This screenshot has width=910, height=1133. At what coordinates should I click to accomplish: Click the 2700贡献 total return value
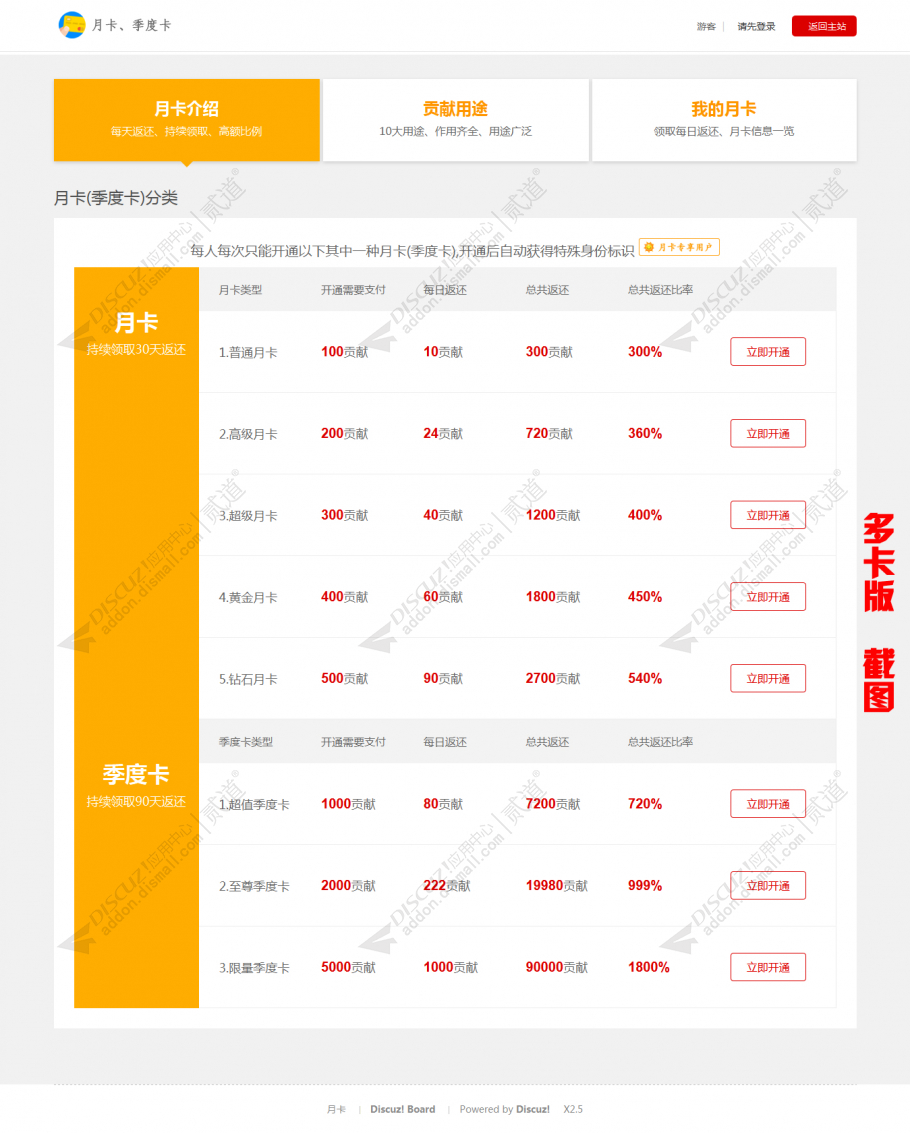point(553,678)
